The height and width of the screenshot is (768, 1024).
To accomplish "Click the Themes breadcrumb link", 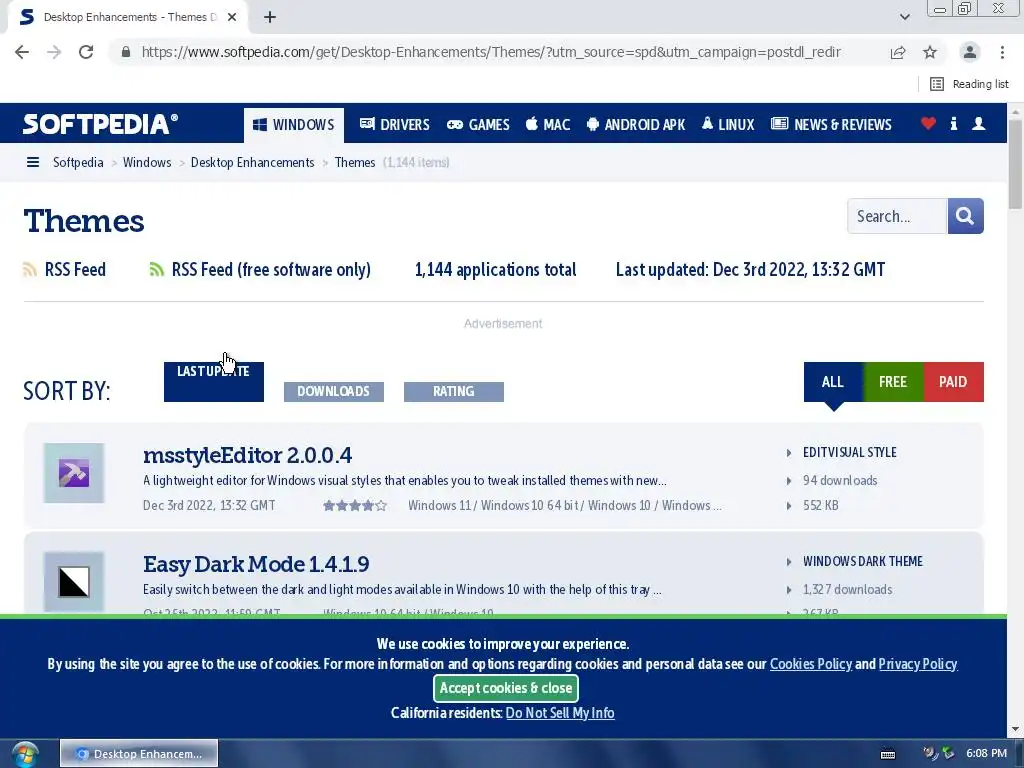I will (355, 162).
